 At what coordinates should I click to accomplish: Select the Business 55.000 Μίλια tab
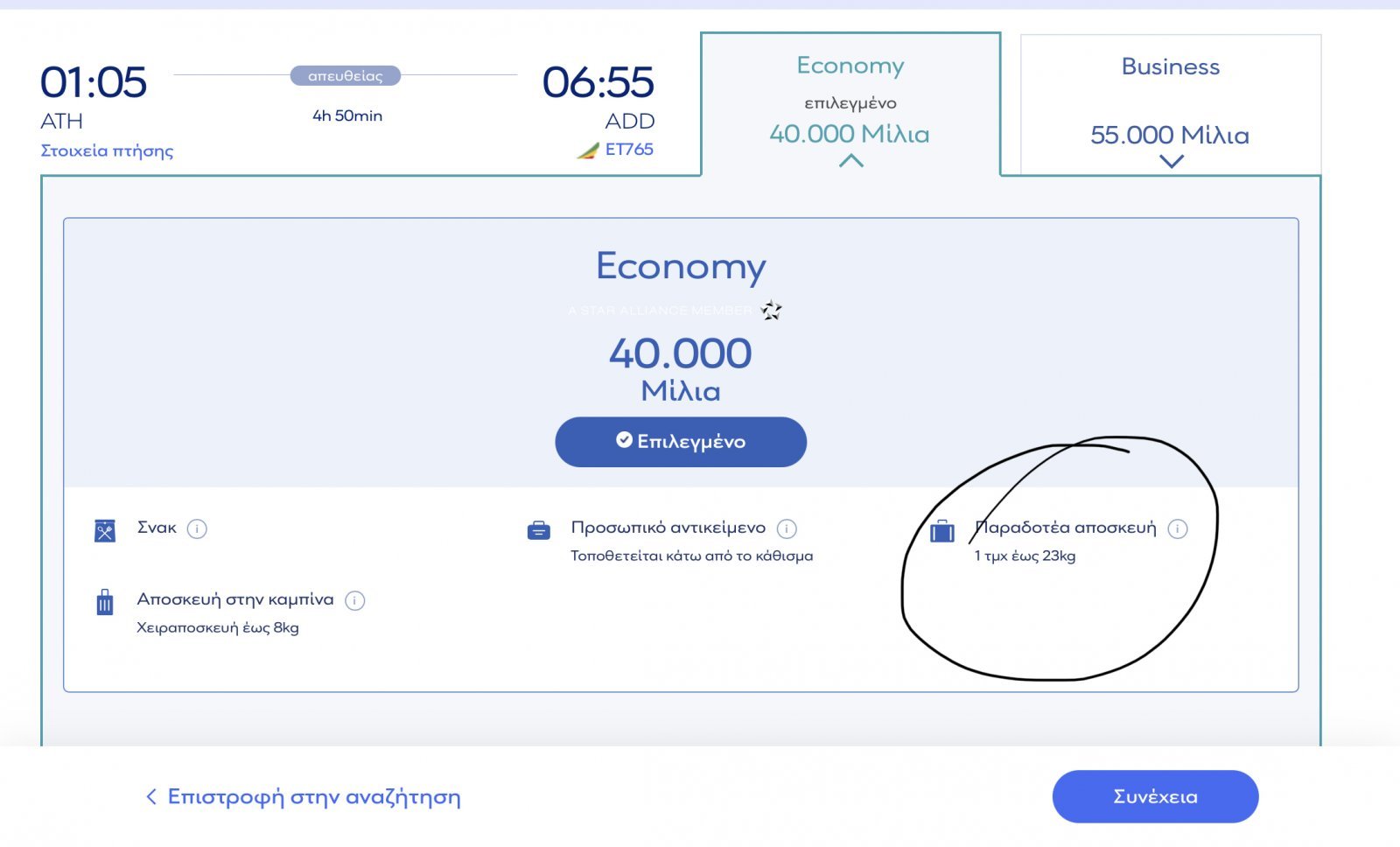1170,103
